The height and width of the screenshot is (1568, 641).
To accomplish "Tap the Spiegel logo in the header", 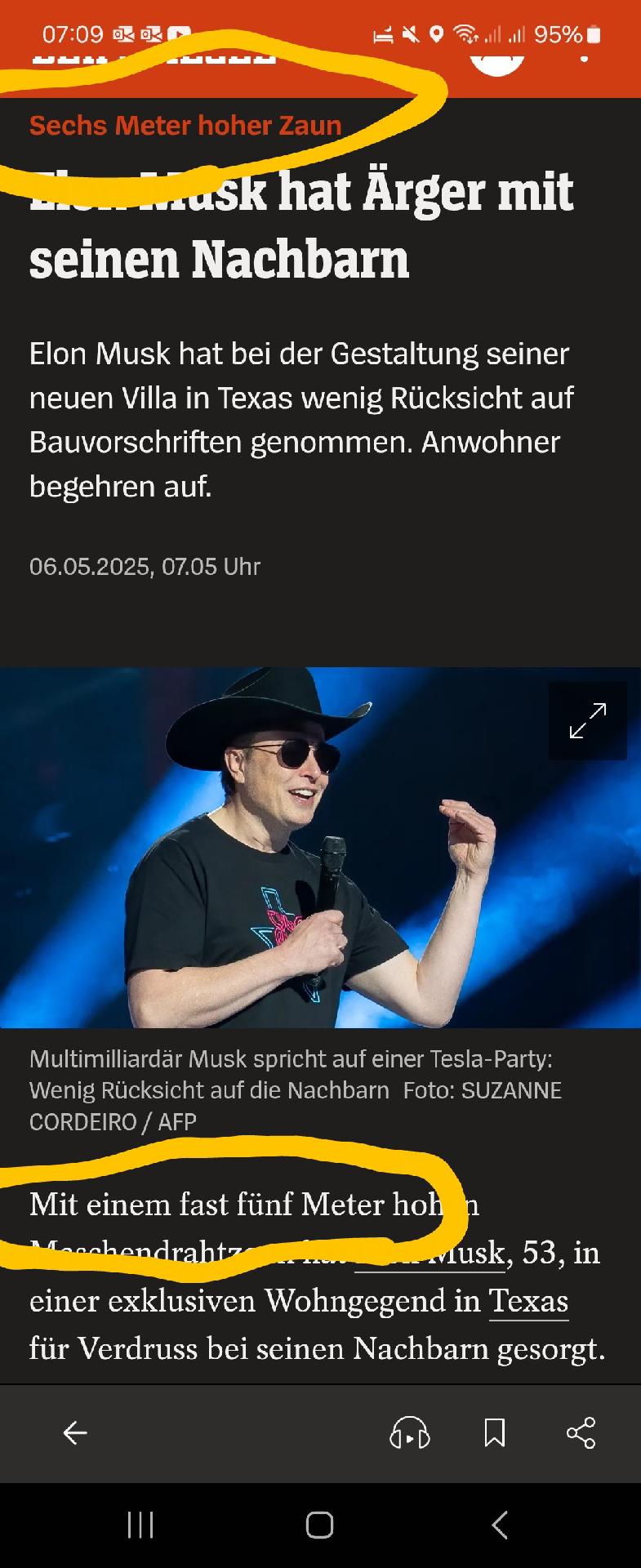I will [x=154, y=57].
